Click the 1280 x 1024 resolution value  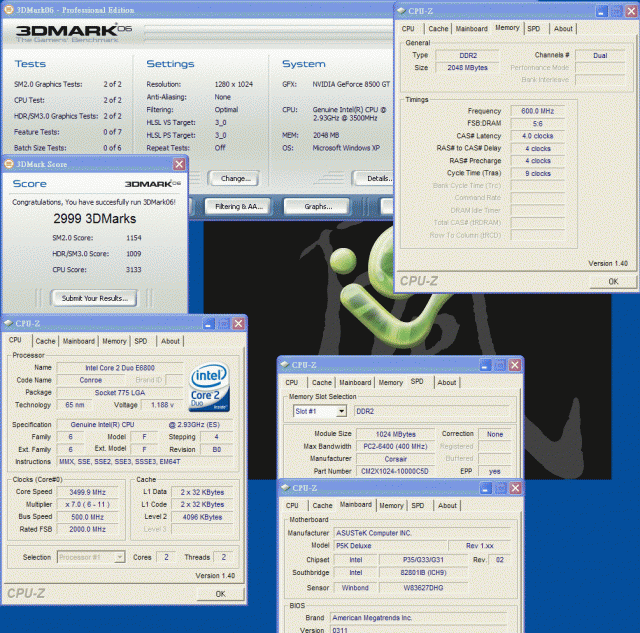coord(233,84)
